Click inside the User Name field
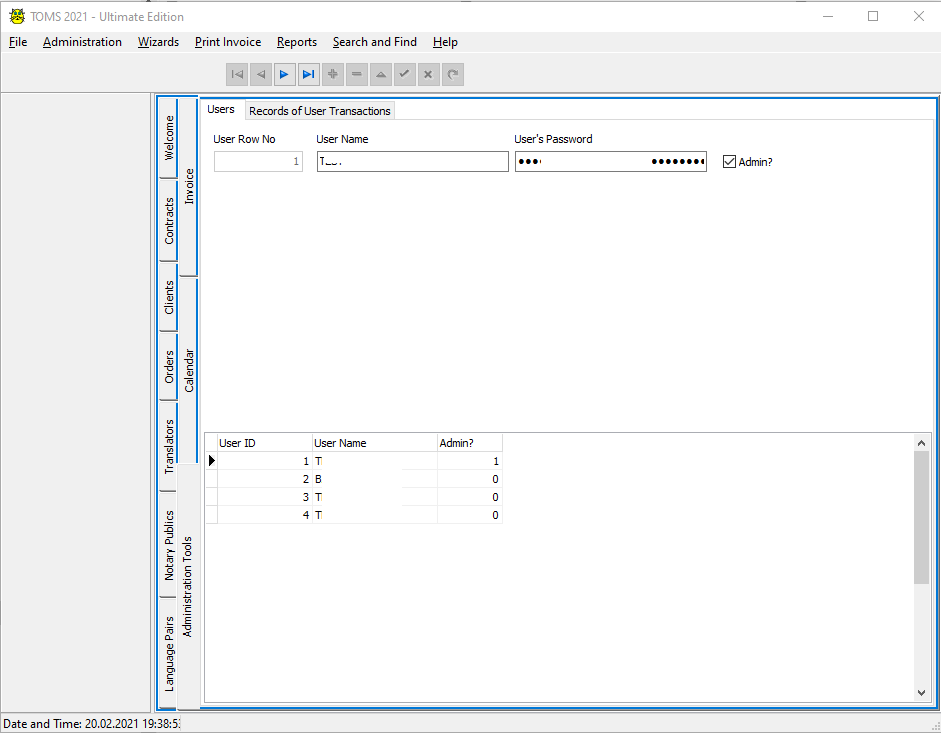 (x=412, y=161)
